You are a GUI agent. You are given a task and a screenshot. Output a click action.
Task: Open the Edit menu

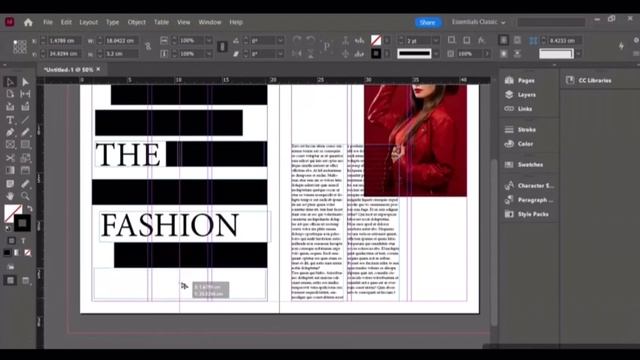(x=66, y=22)
